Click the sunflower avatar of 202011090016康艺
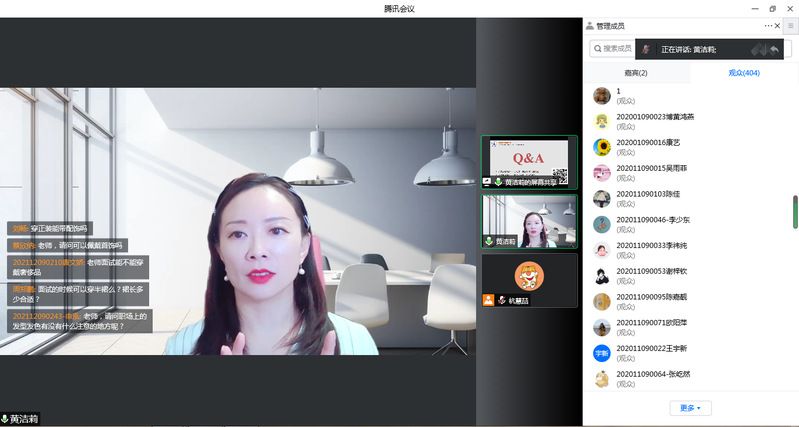 point(602,147)
